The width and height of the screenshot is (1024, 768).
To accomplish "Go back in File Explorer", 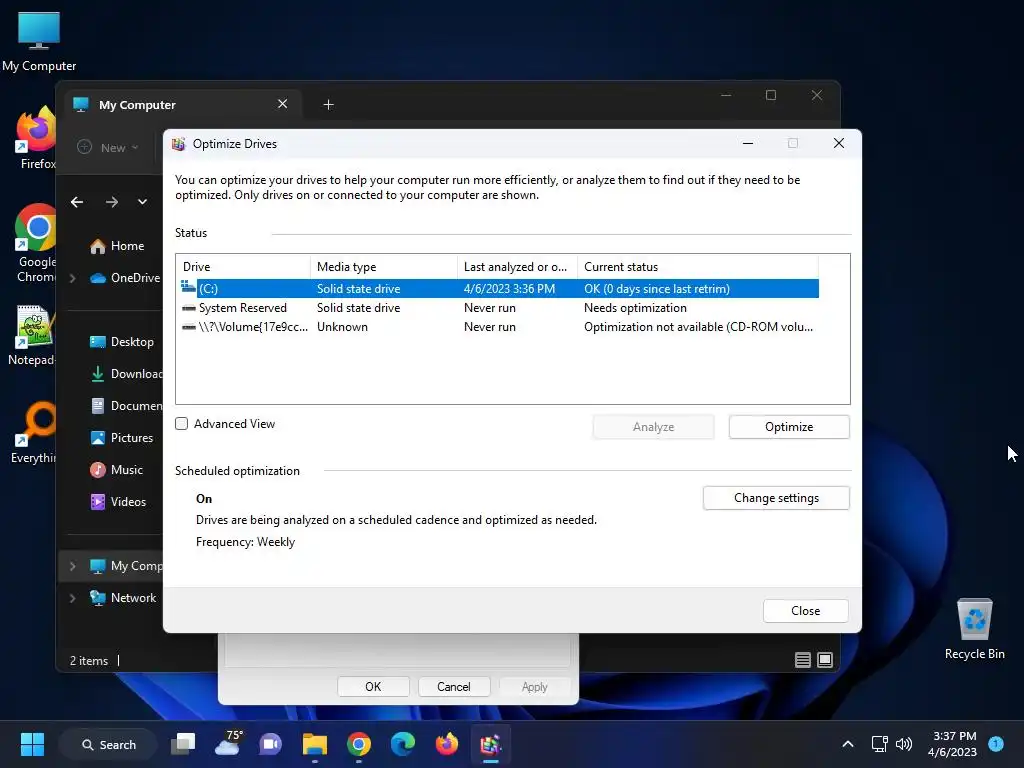I will click(x=77, y=202).
